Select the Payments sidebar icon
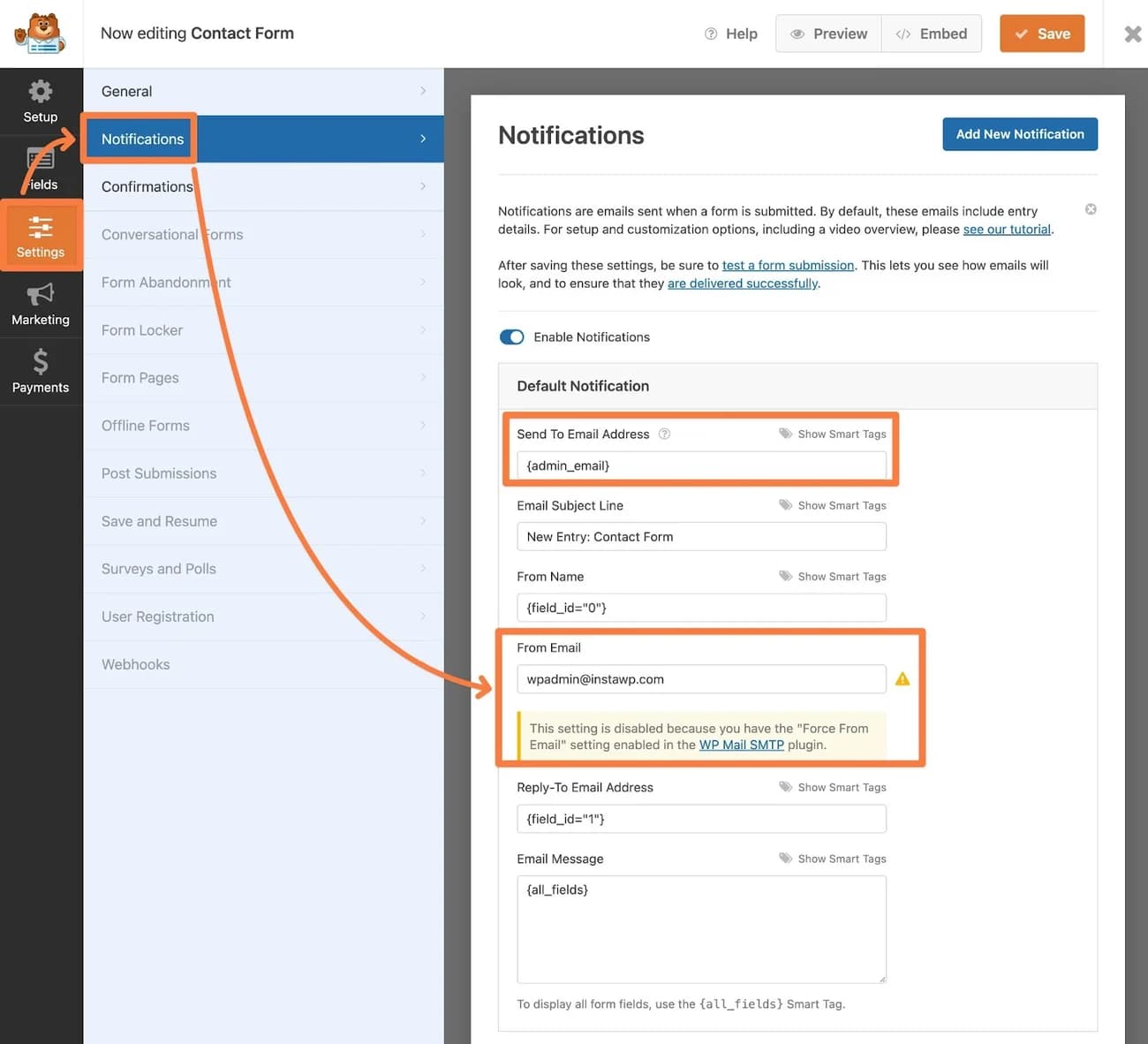 [40, 371]
